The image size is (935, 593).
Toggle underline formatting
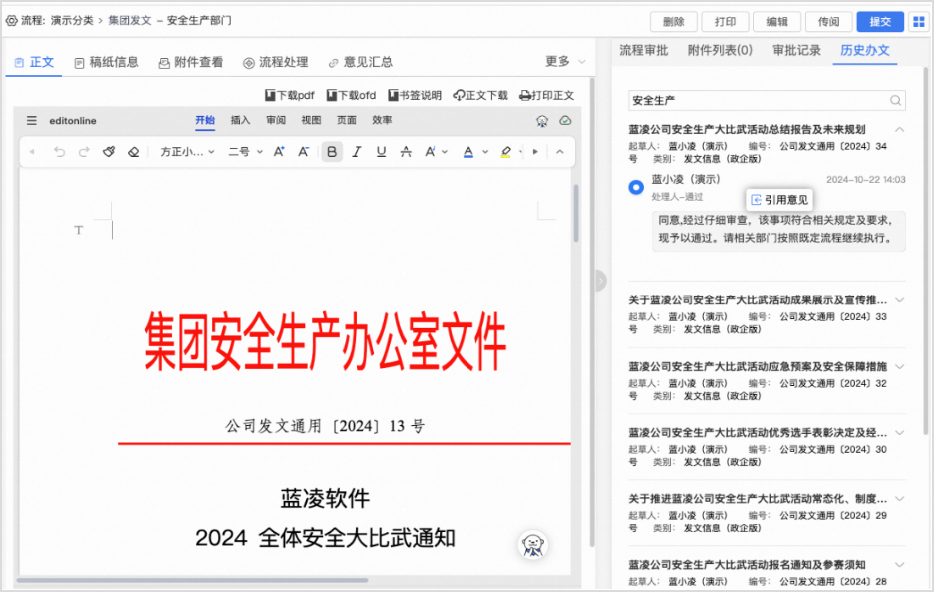tap(381, 152)
